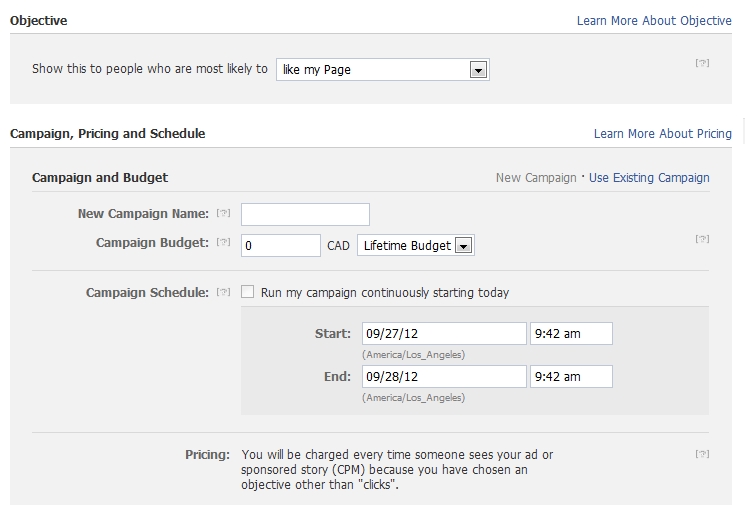
Task: Select Use Existing Campaign
Action: tap(649, 178)
